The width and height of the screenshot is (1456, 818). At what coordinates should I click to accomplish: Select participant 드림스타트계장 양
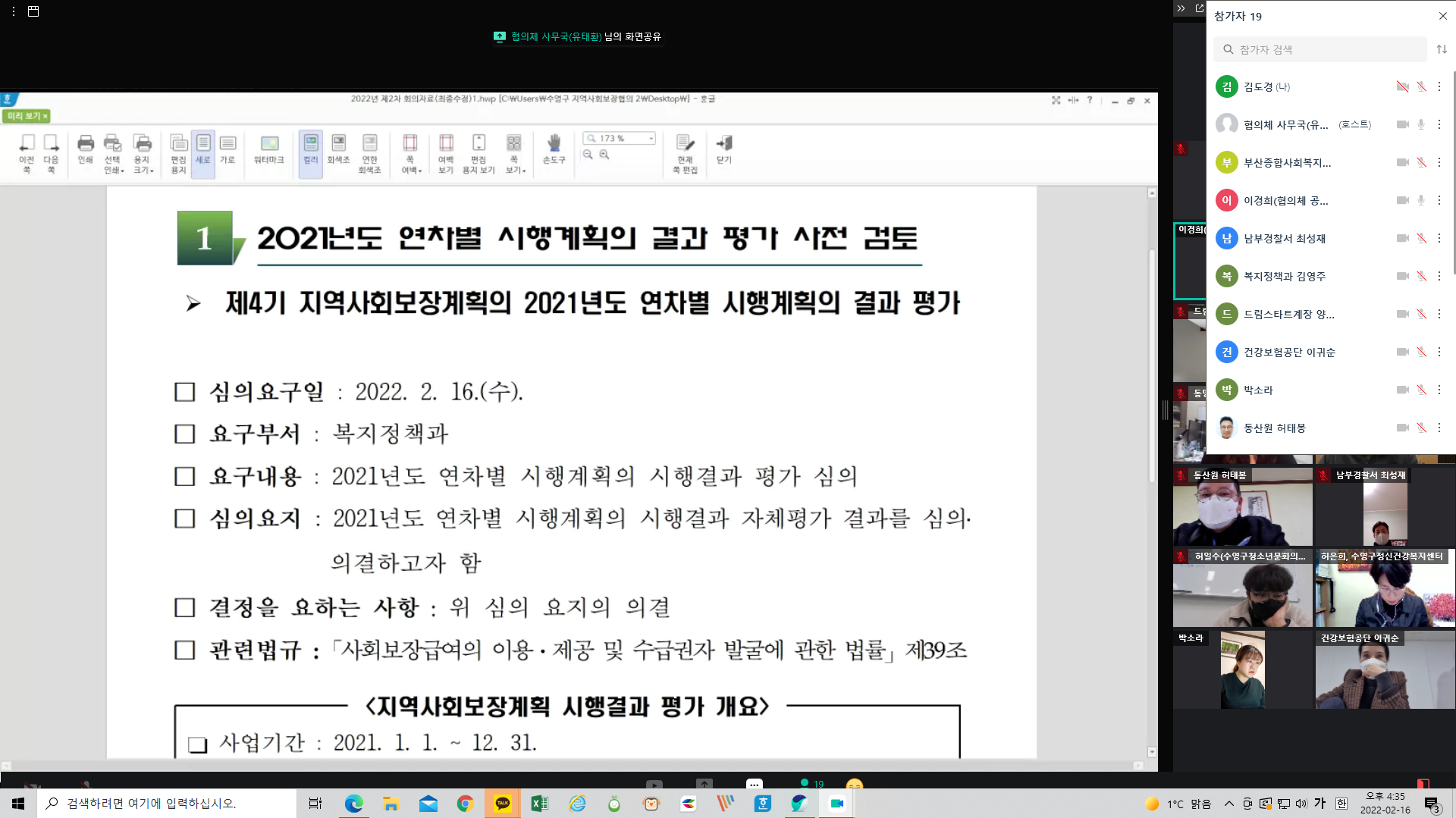pos(1331,314)
